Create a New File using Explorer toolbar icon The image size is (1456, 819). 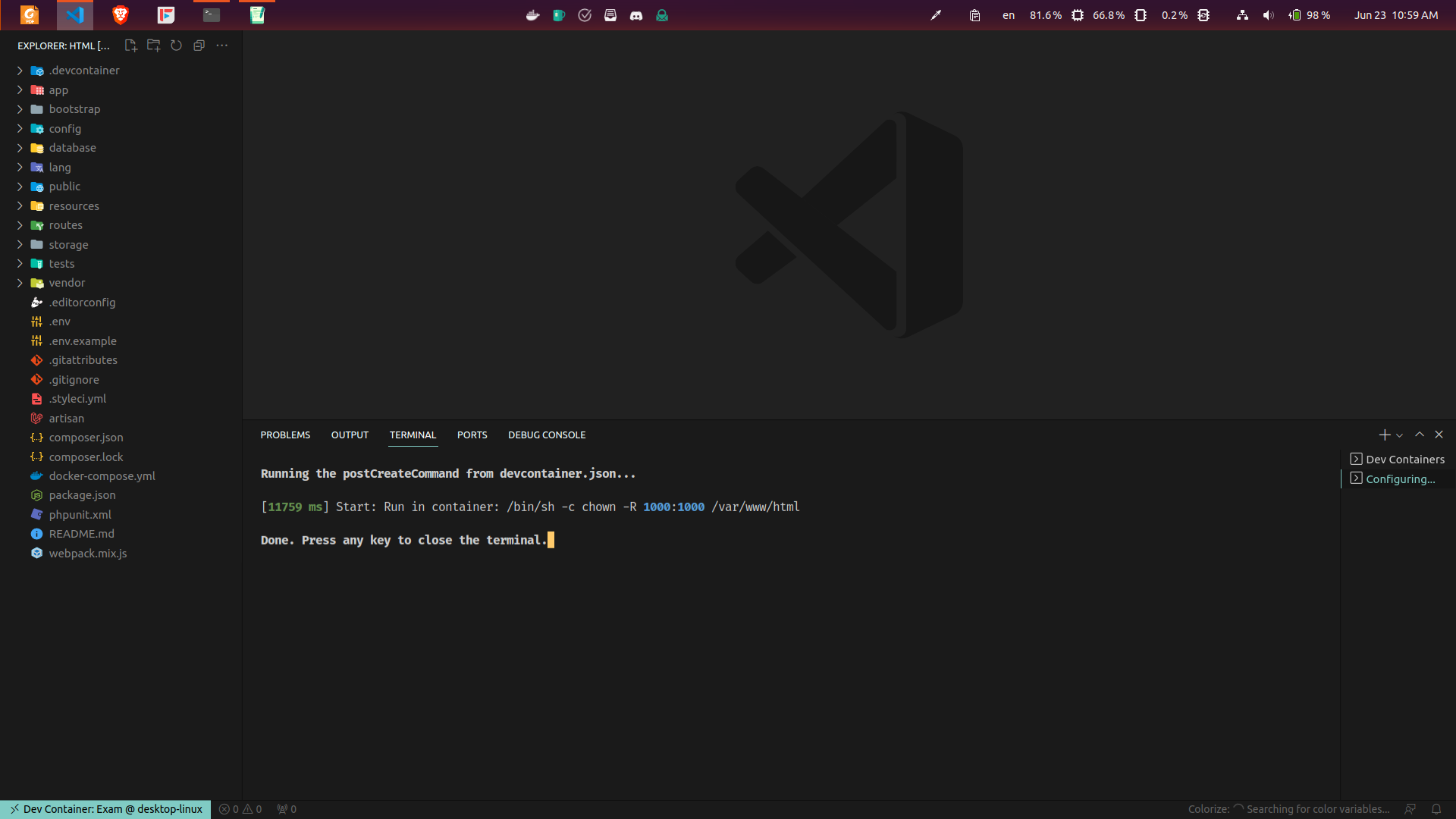tap(130, 45)
